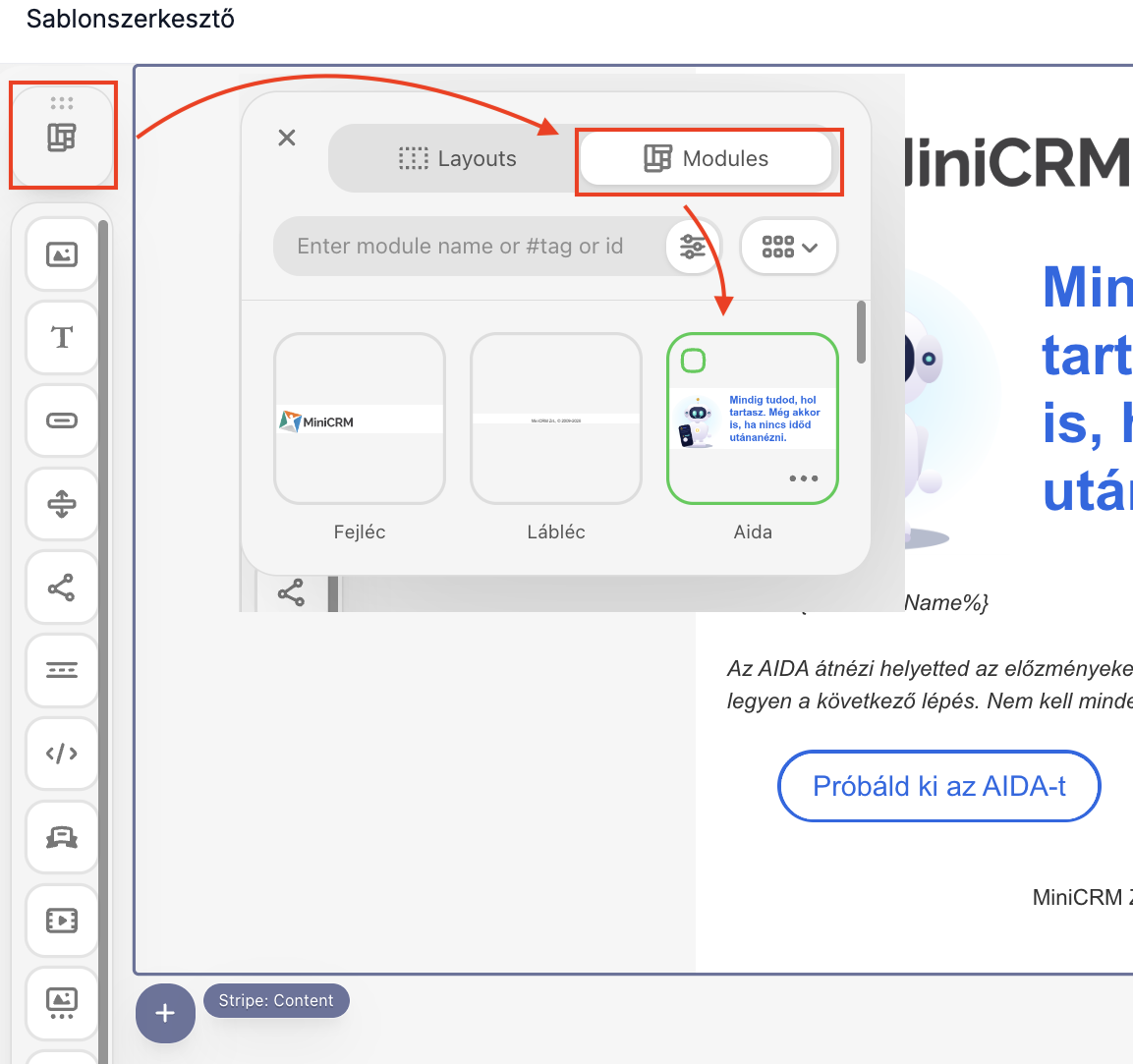Switch to the Layouts tab

(457, 158)
